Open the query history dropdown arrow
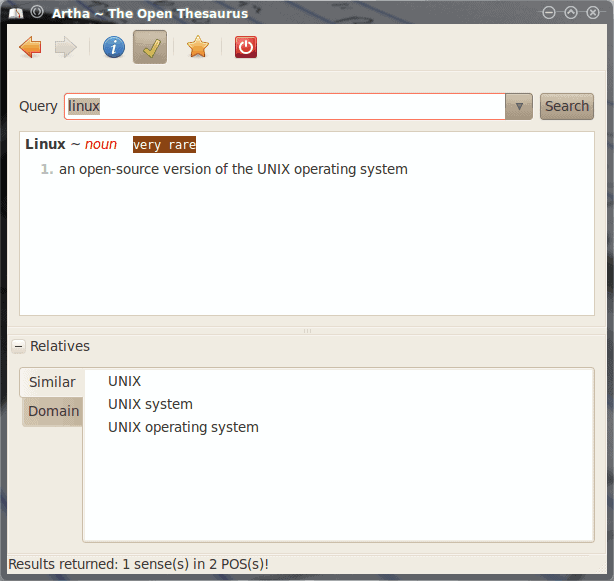 tap(518, 106)
